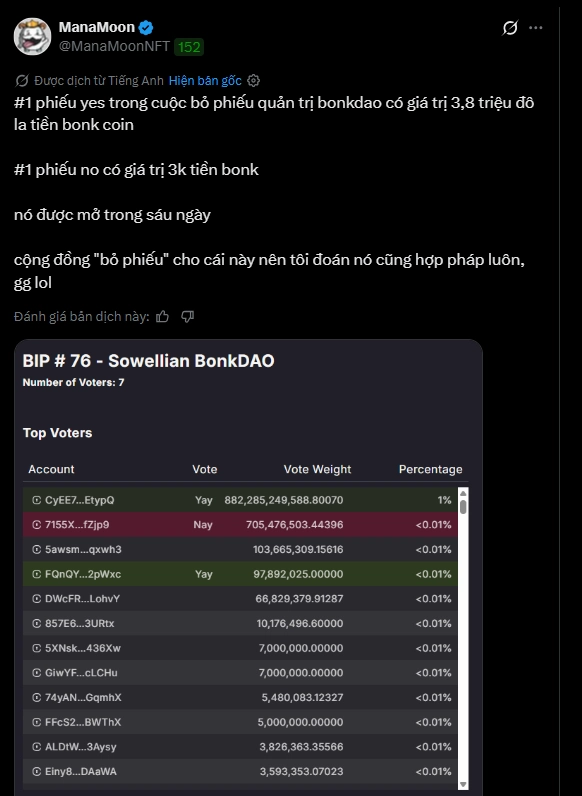Screen dimensions: 582x796
Task: Open translation settings gear icon
Action: pos(253,81)
